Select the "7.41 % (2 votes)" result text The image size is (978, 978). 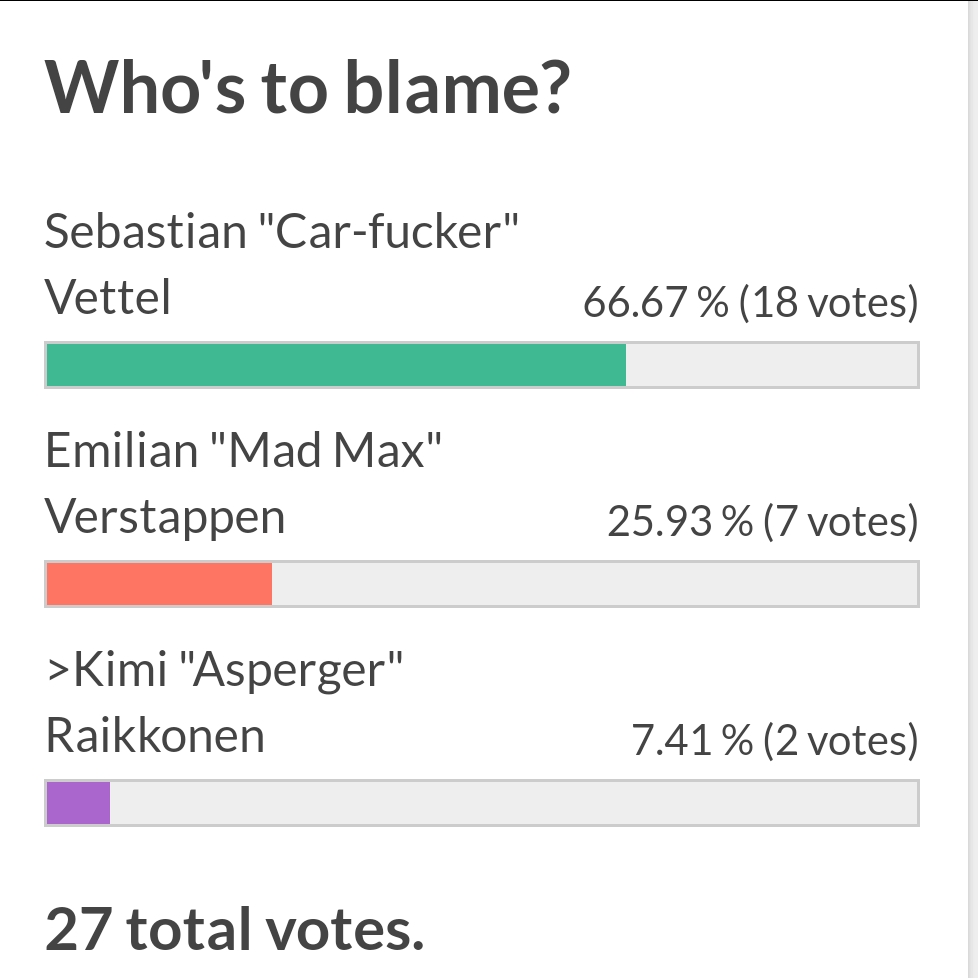[774, 741]
